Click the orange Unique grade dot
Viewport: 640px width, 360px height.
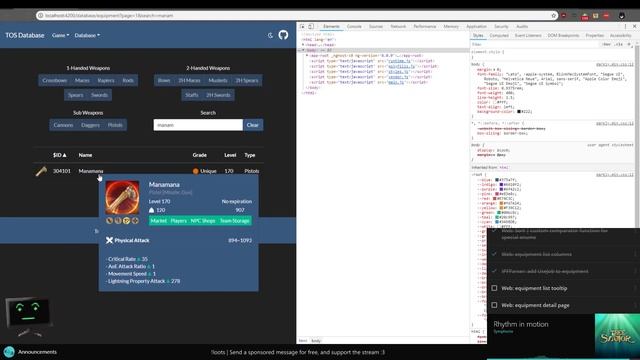click(x=196, y=171)
